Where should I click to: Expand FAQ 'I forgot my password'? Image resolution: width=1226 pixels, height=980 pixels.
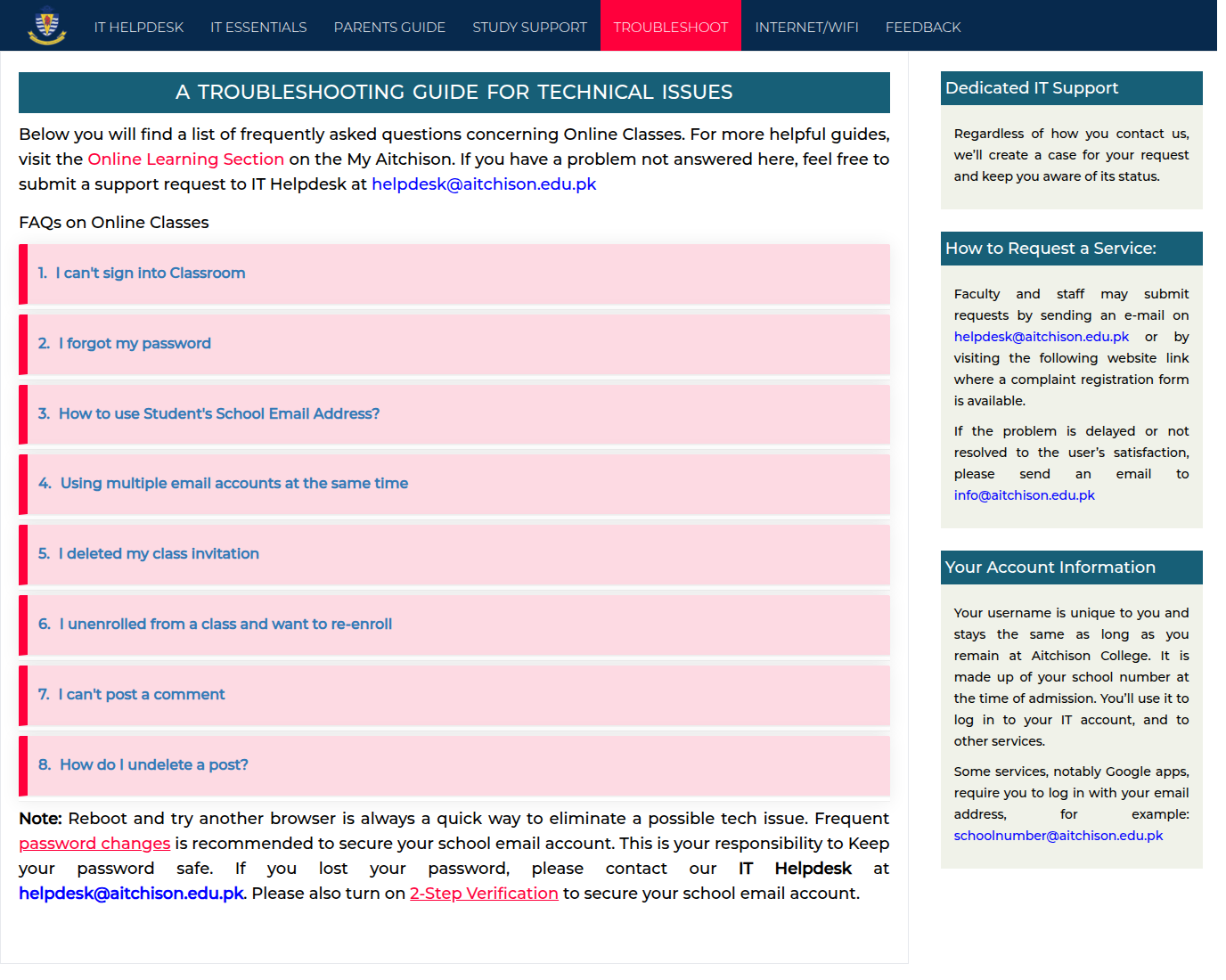pyautogui.click(x=454, y=344)
